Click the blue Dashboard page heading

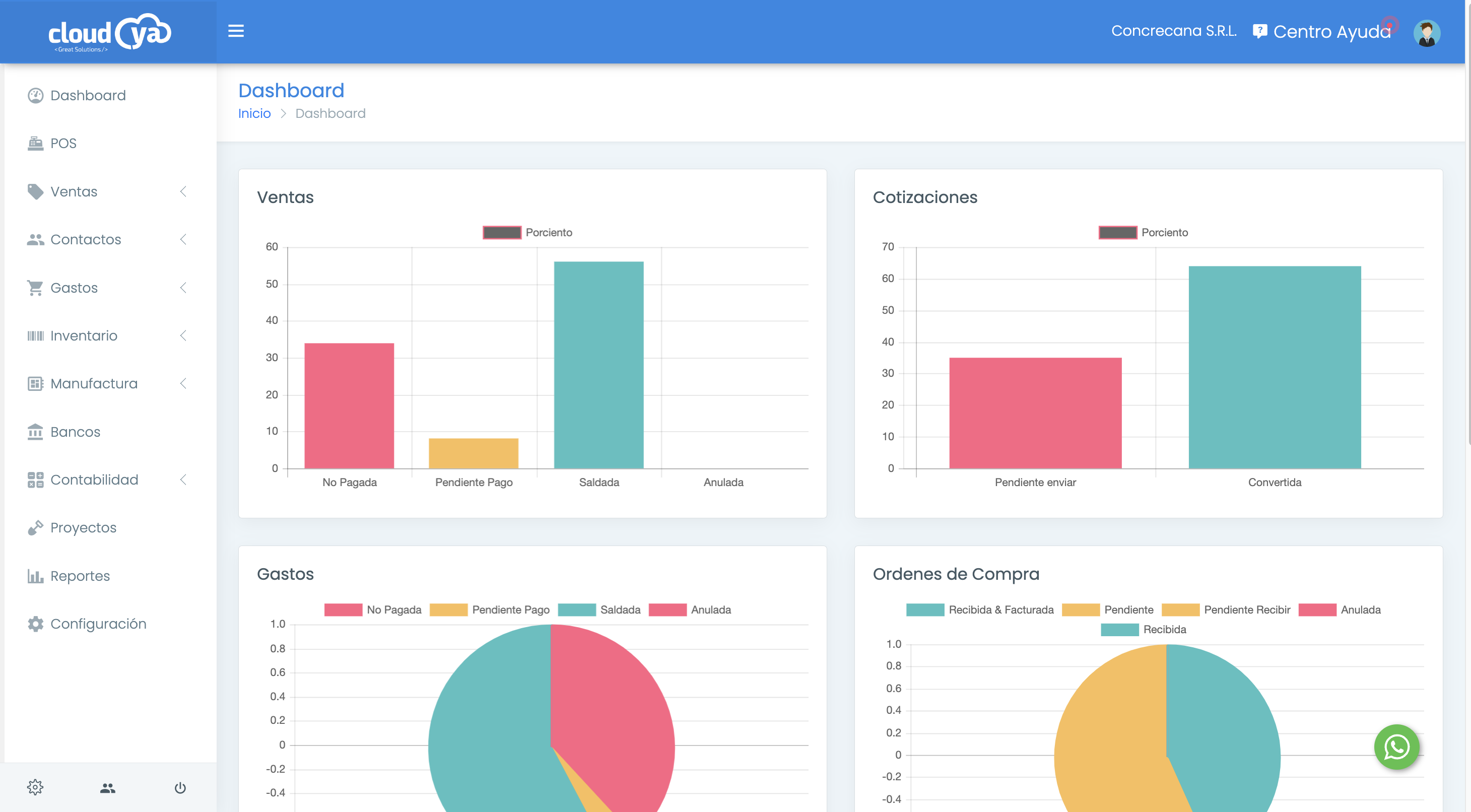[291, 90]
